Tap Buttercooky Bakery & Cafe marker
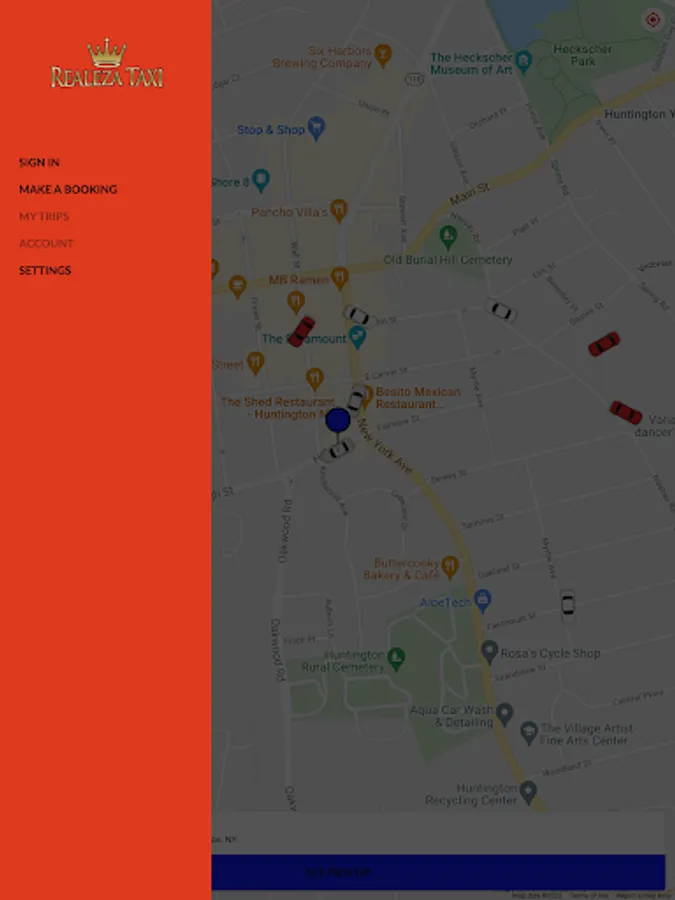This screenshot has width=675, height=900. pyautogui.click(x=450, y=567)
